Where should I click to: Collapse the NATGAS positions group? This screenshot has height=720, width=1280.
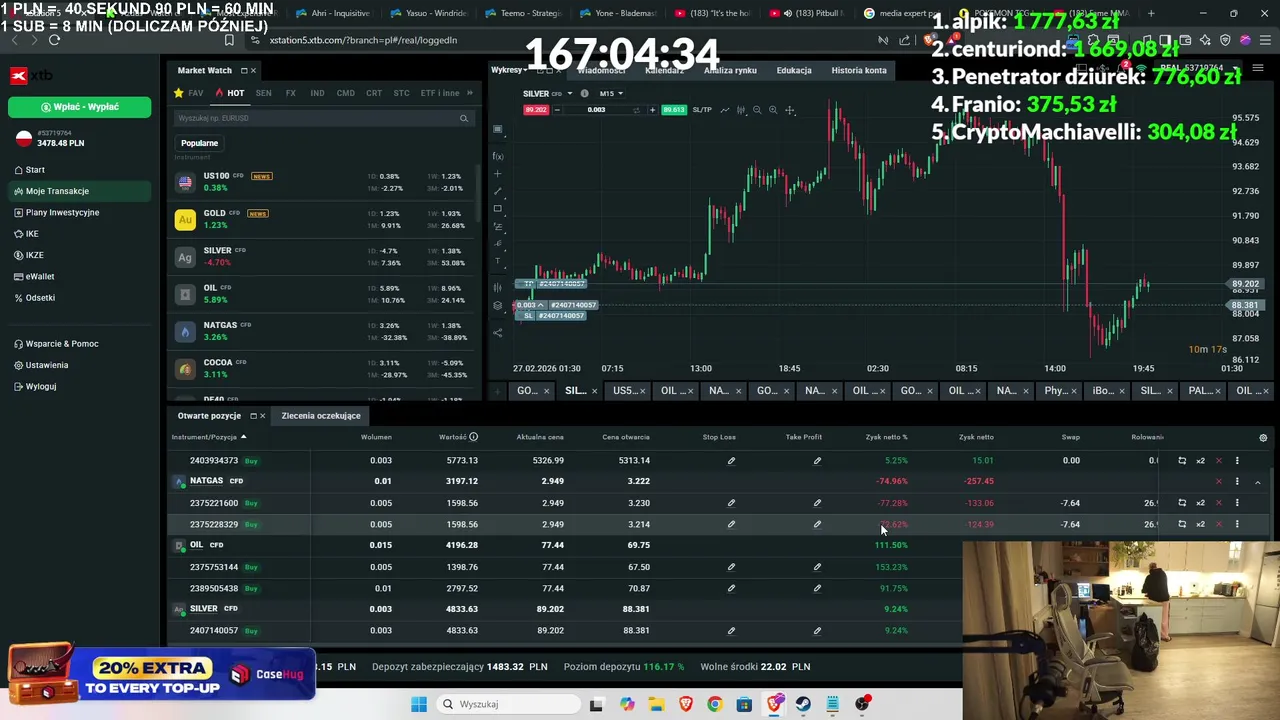click(x=1257, y=482)
